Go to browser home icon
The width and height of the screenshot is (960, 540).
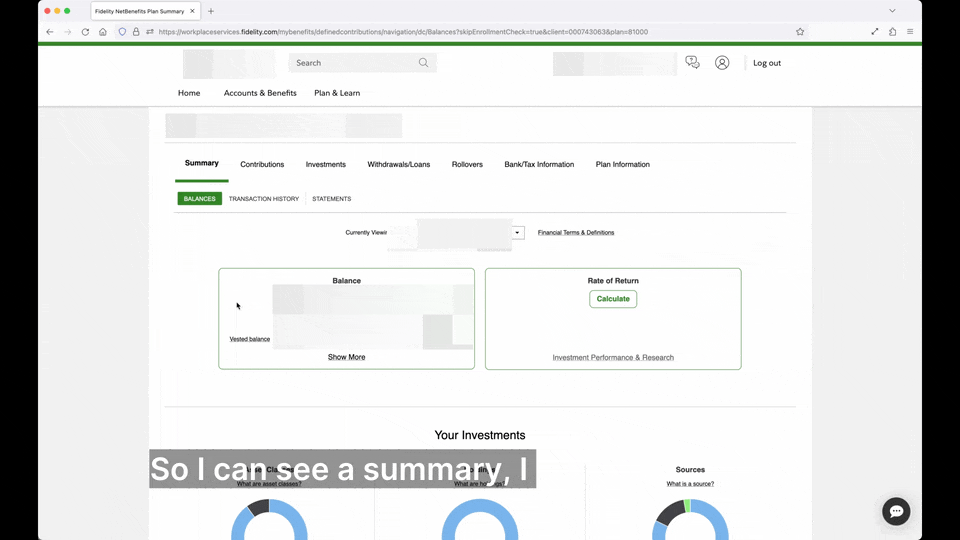pyautogui.click(x=103, y=32)
